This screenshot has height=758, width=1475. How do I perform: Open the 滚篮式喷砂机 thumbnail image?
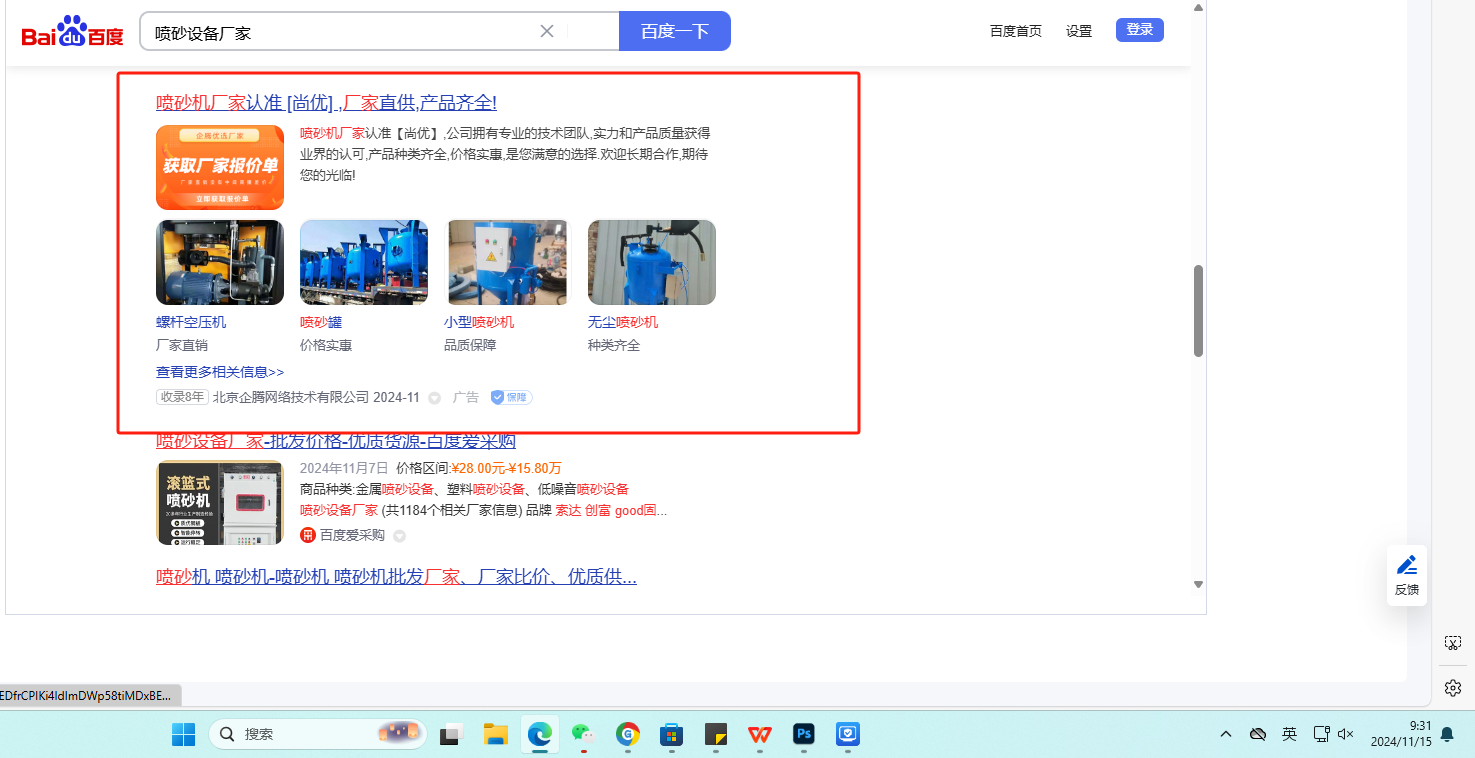(x=220, y=502)
